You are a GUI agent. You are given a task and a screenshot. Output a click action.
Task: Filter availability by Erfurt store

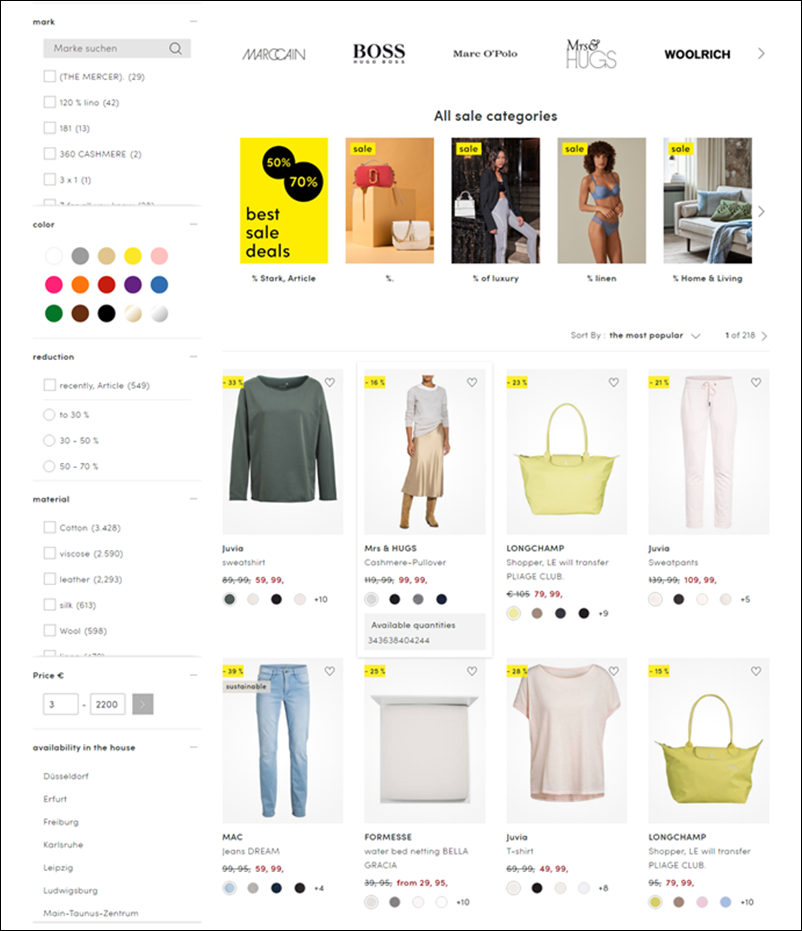[x=55, y=799]
